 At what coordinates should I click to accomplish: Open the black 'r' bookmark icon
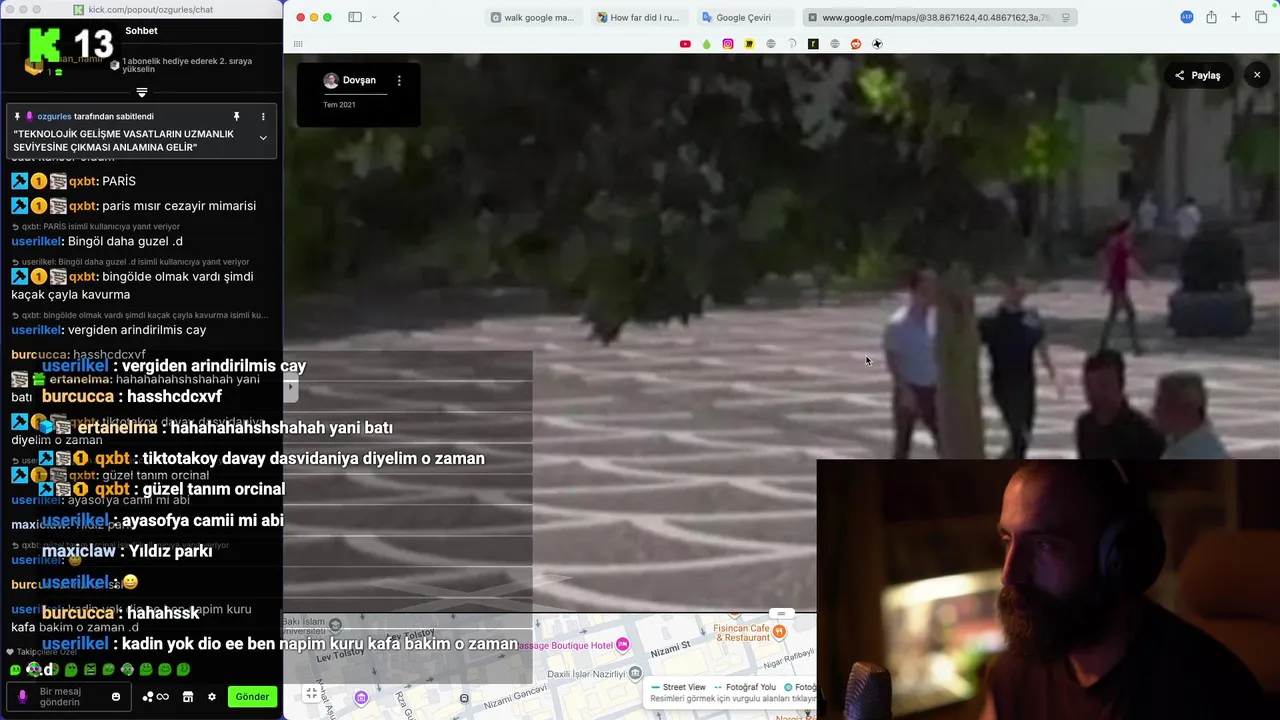813,44
